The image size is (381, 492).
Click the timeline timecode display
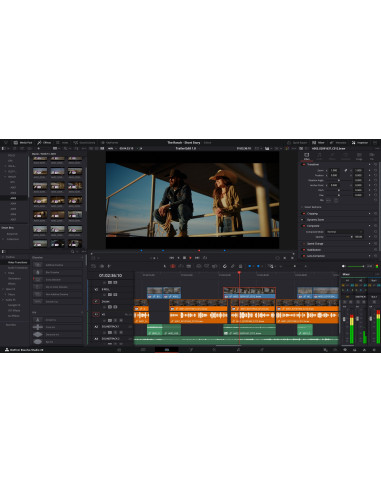point(110,276)
